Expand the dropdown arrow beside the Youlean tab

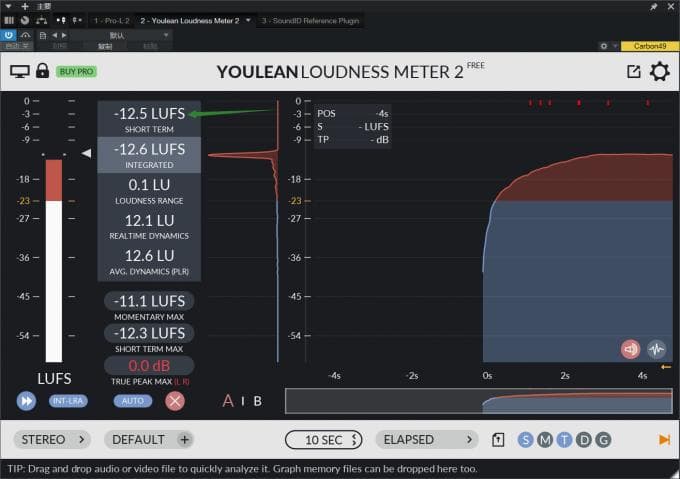coord(248,20)
